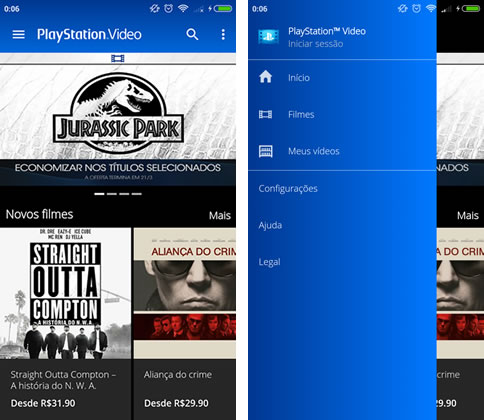Tap the home icon beside Início
Viewport: 484px width, 420px height.
265,77
